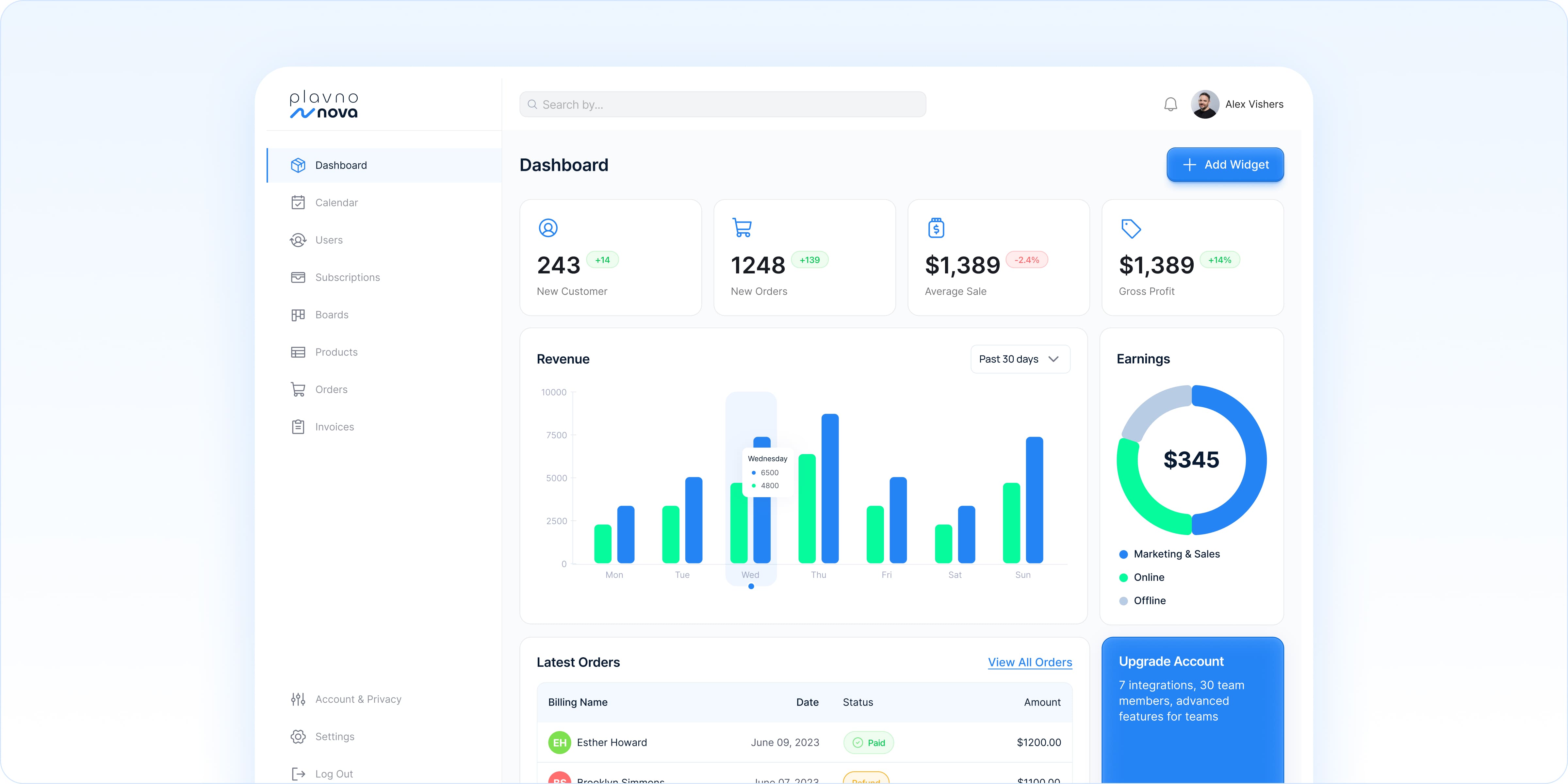The width and height of the screenshot is (1568, 784).
Task: Click into the Search by field
Action: pyautogui.click(x=721, y=104)
